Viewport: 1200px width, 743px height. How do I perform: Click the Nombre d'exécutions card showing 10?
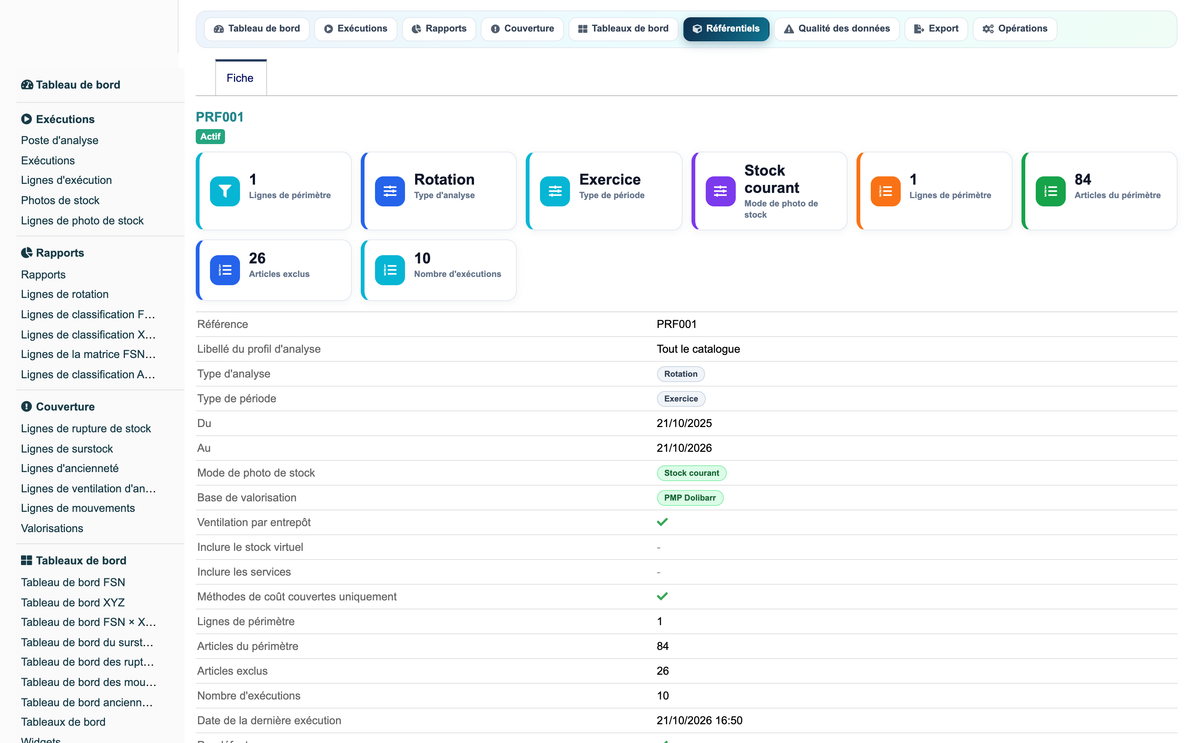(439, 270)
